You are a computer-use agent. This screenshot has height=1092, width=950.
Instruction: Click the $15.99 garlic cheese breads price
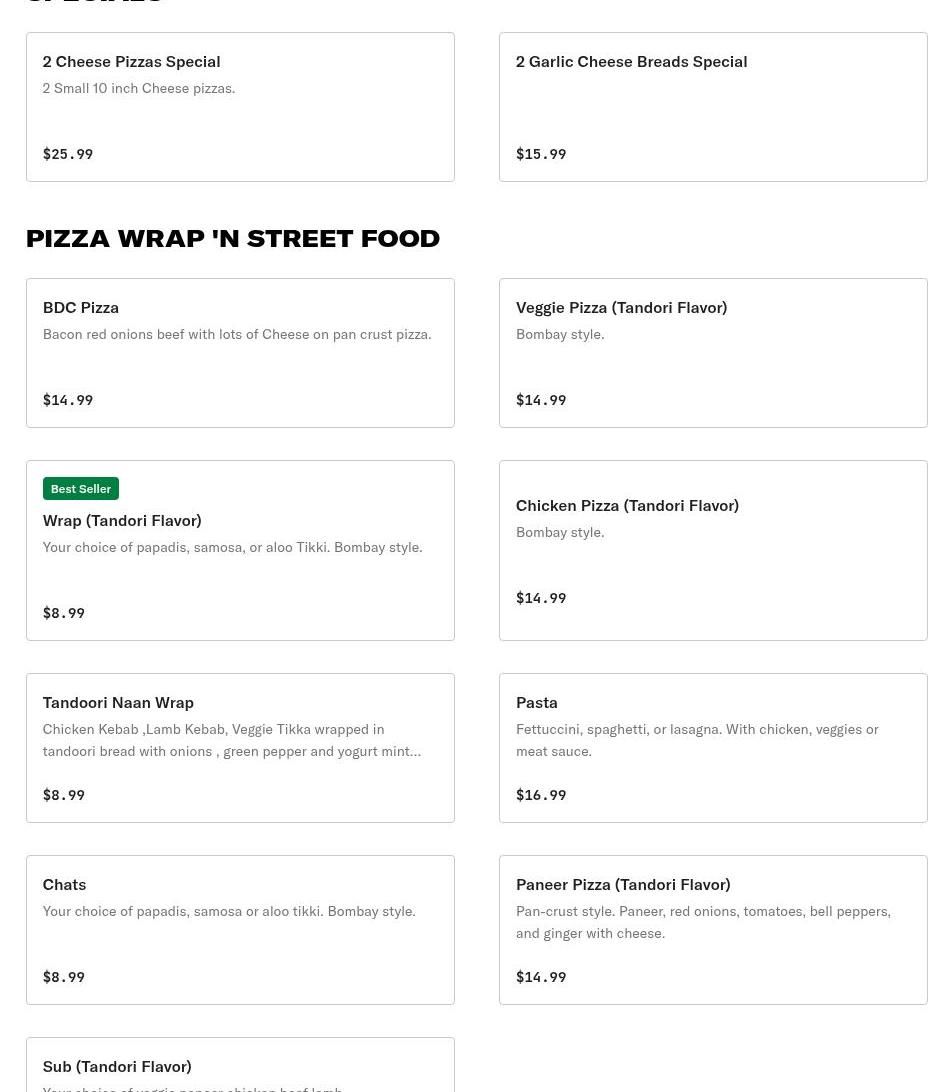(541, 154)
